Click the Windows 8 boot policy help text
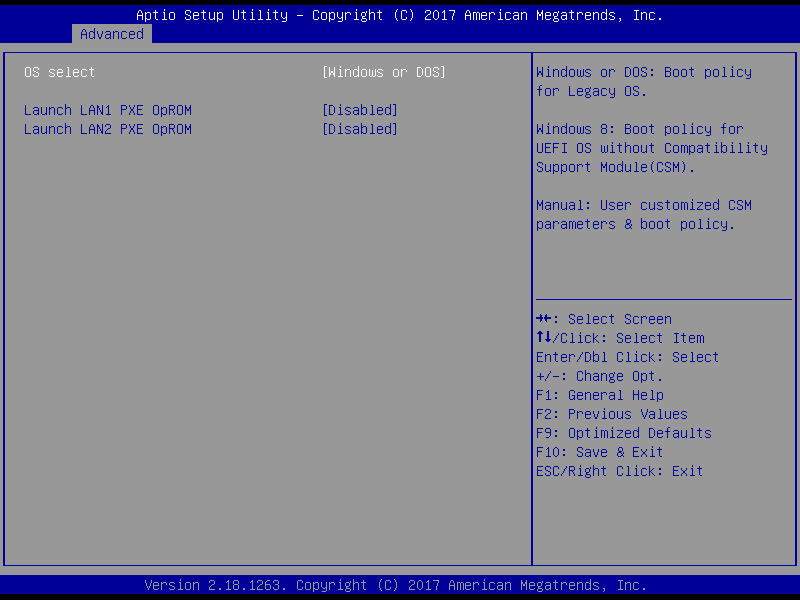Image resolution: width=800 pixels, height=600 pixels. [651, 148]
